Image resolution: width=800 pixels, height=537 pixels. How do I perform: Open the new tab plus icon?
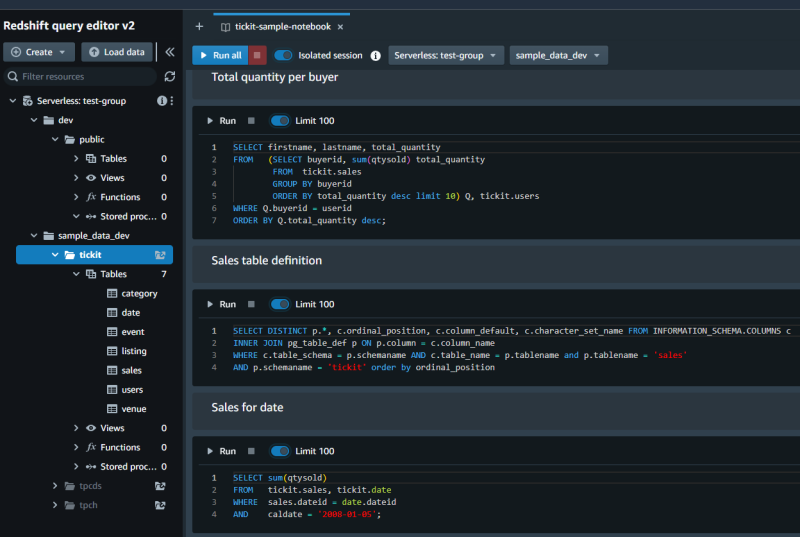pyautogui.click(x=199, y=26)
